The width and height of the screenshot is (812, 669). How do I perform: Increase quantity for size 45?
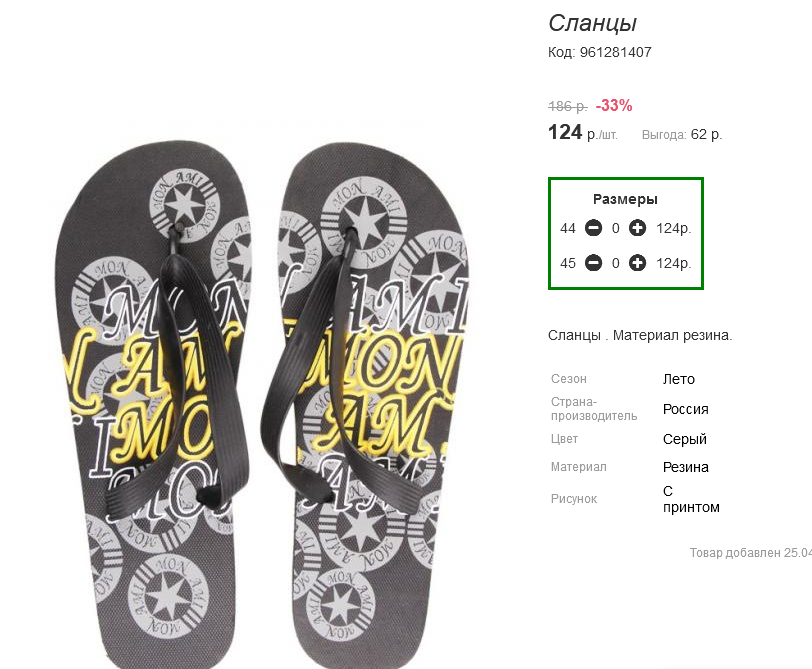coord(637,263)
